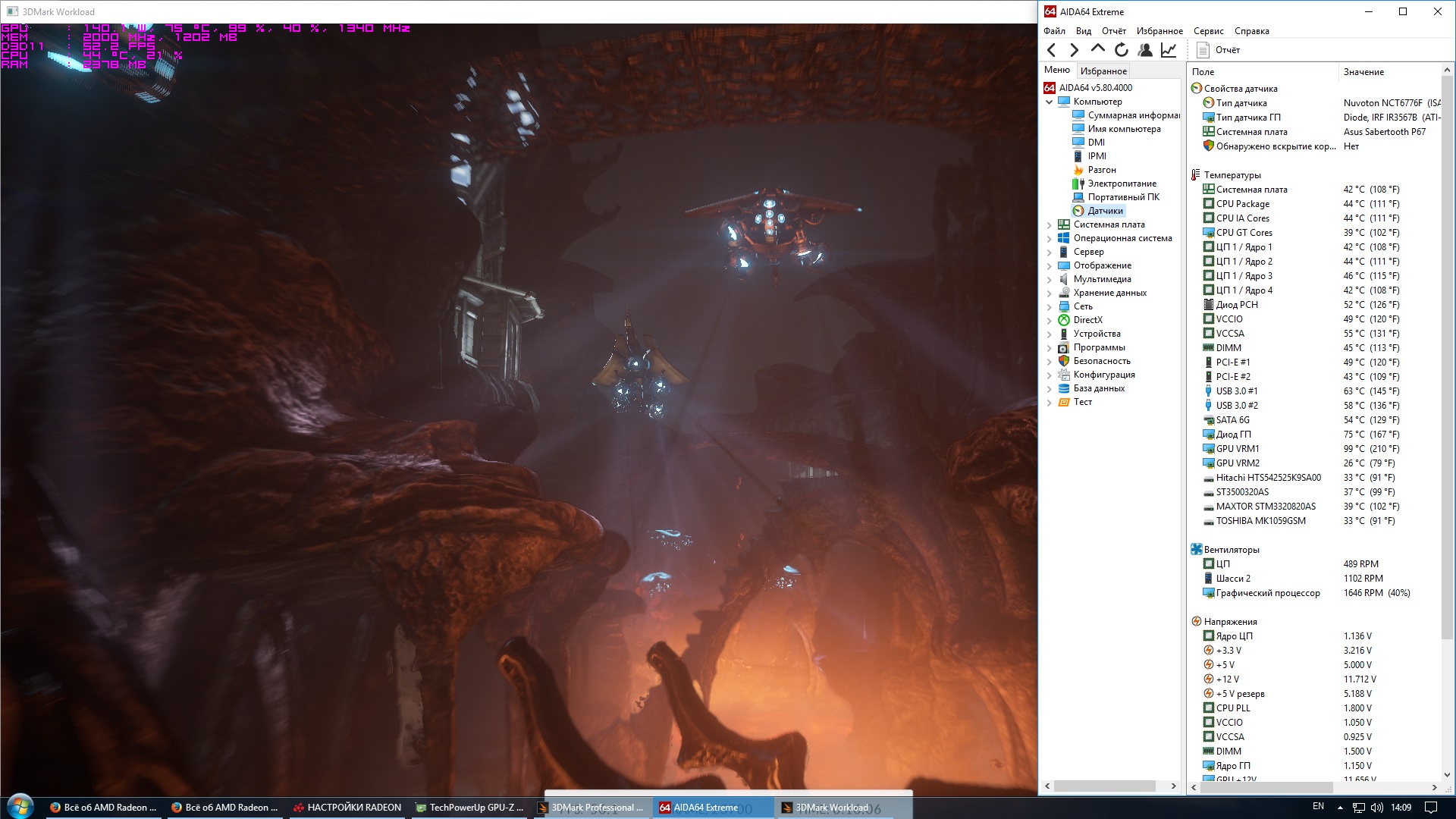Open TechPowerUp GPU-Z from taskbar
This screenshot has height=819, width=1456.
tap(469, 808)
